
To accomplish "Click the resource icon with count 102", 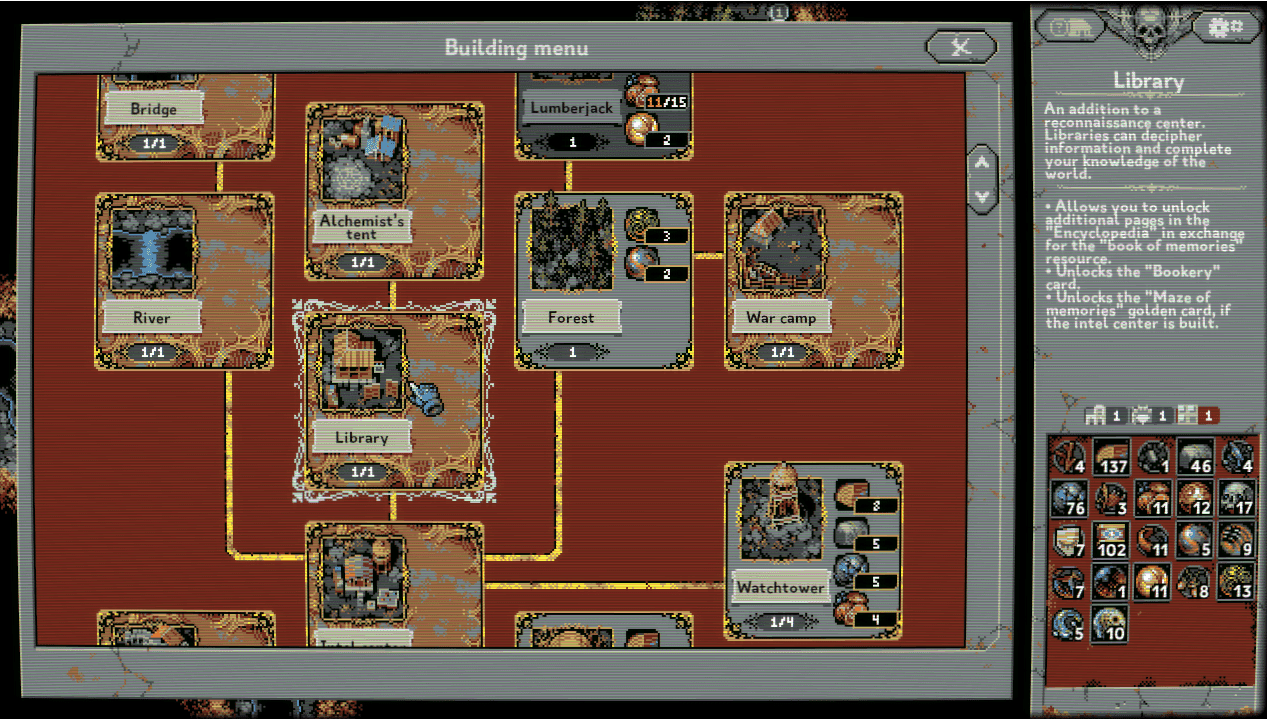I will tap(1111, 540).
